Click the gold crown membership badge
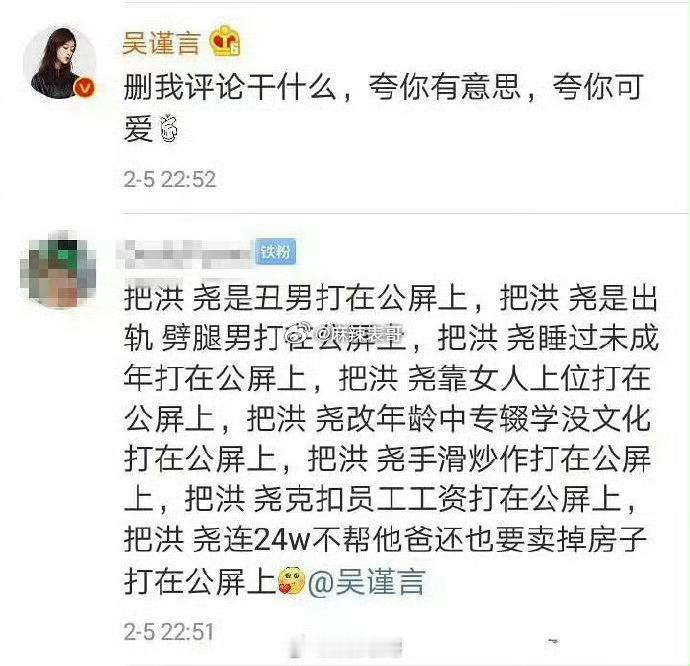Viewport: 690px width, 666px height. click(224, 41)
